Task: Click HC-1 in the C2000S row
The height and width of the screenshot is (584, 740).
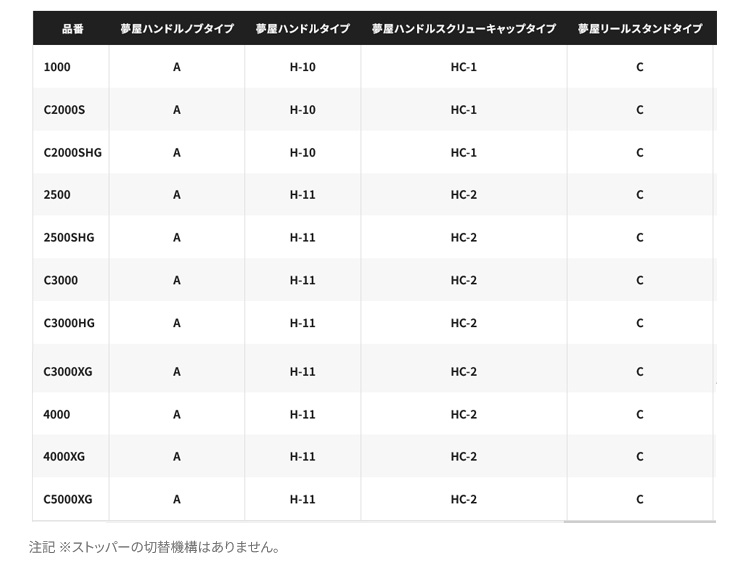Action: click(x=463, y=110)
